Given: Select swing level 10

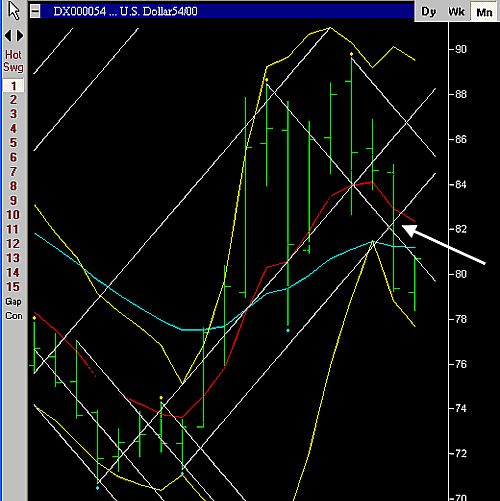Looking at the screenshot, I should coord(13,215).
